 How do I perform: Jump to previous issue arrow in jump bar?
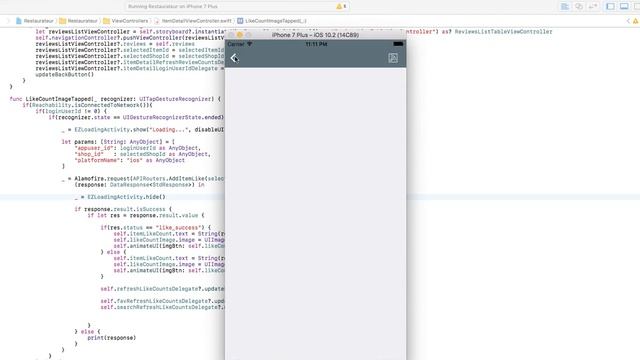[x=628, y=21]
